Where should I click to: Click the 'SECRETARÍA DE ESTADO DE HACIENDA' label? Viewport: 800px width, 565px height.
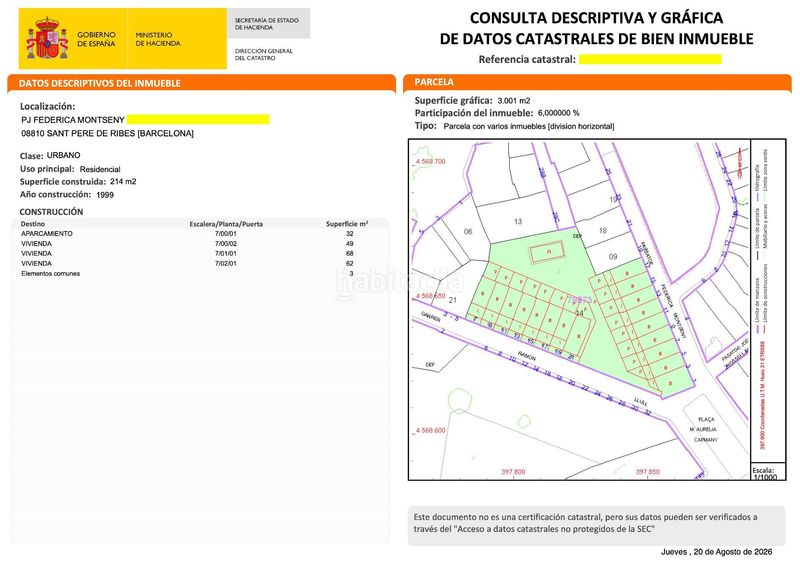click(266, 23)
